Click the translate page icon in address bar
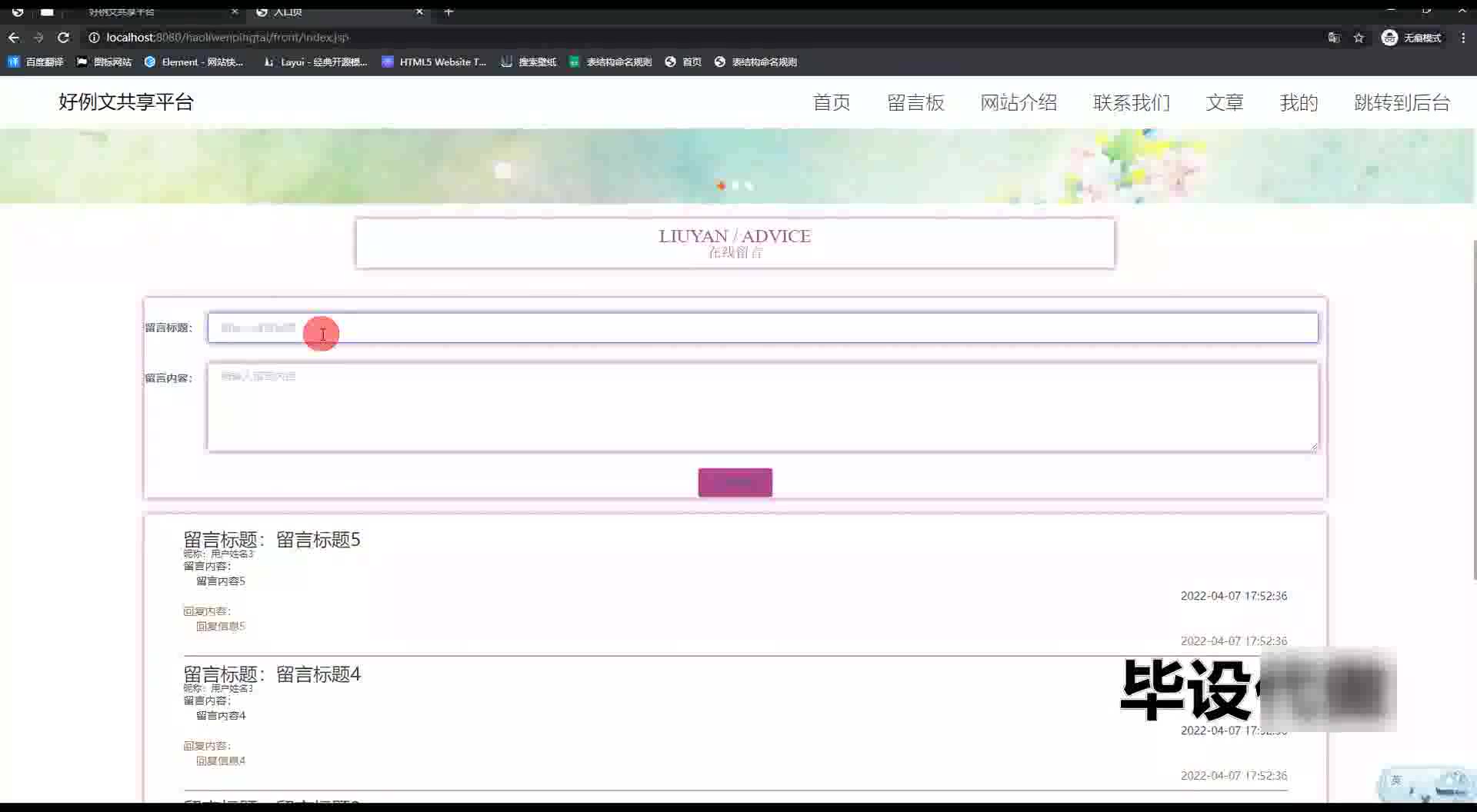 tap(1334, 37)
